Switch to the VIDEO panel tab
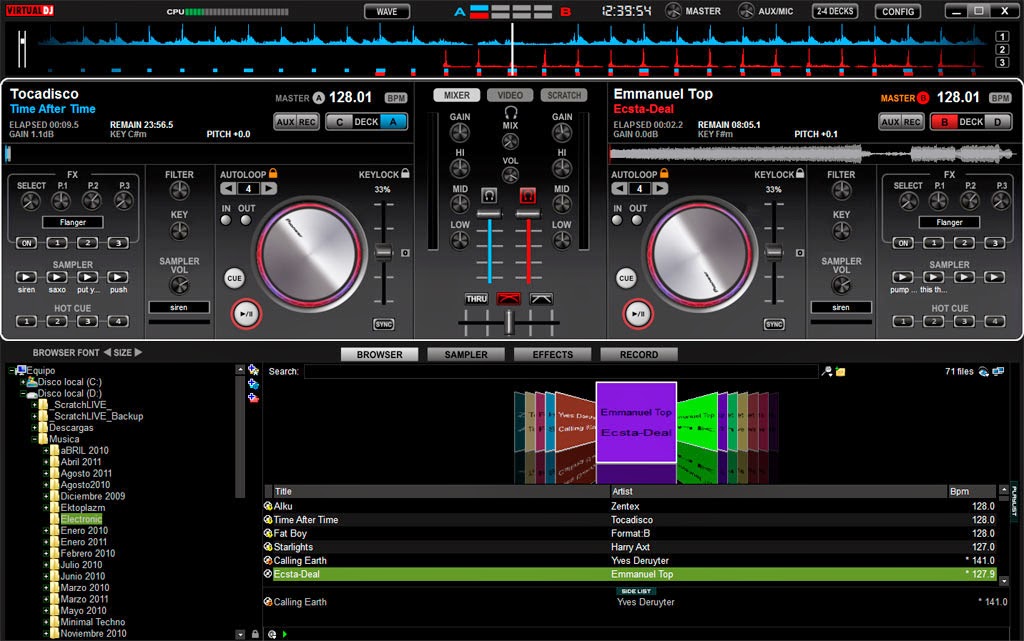 510,95
